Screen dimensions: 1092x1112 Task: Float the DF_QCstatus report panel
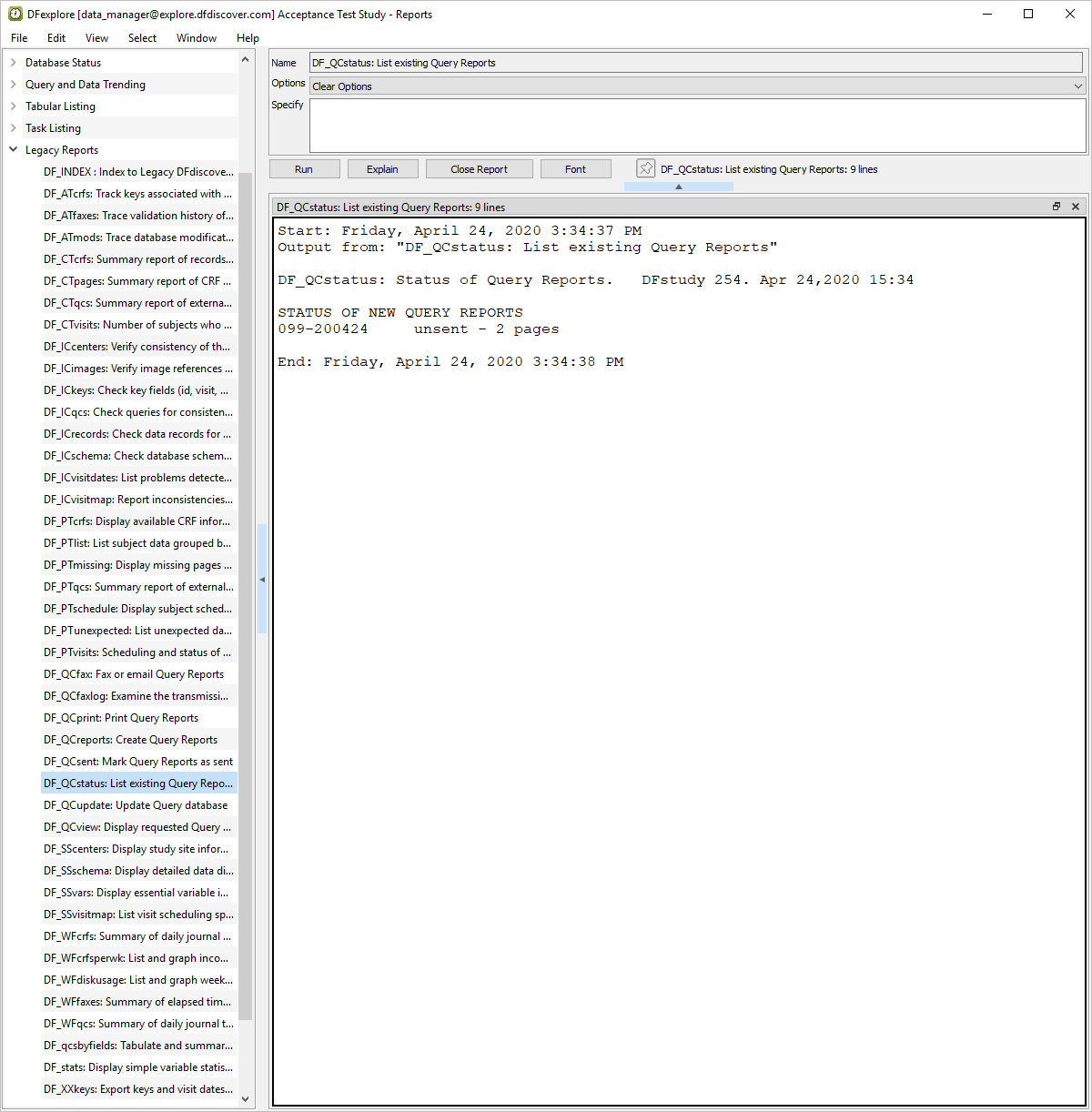(x=1057, y=207)
